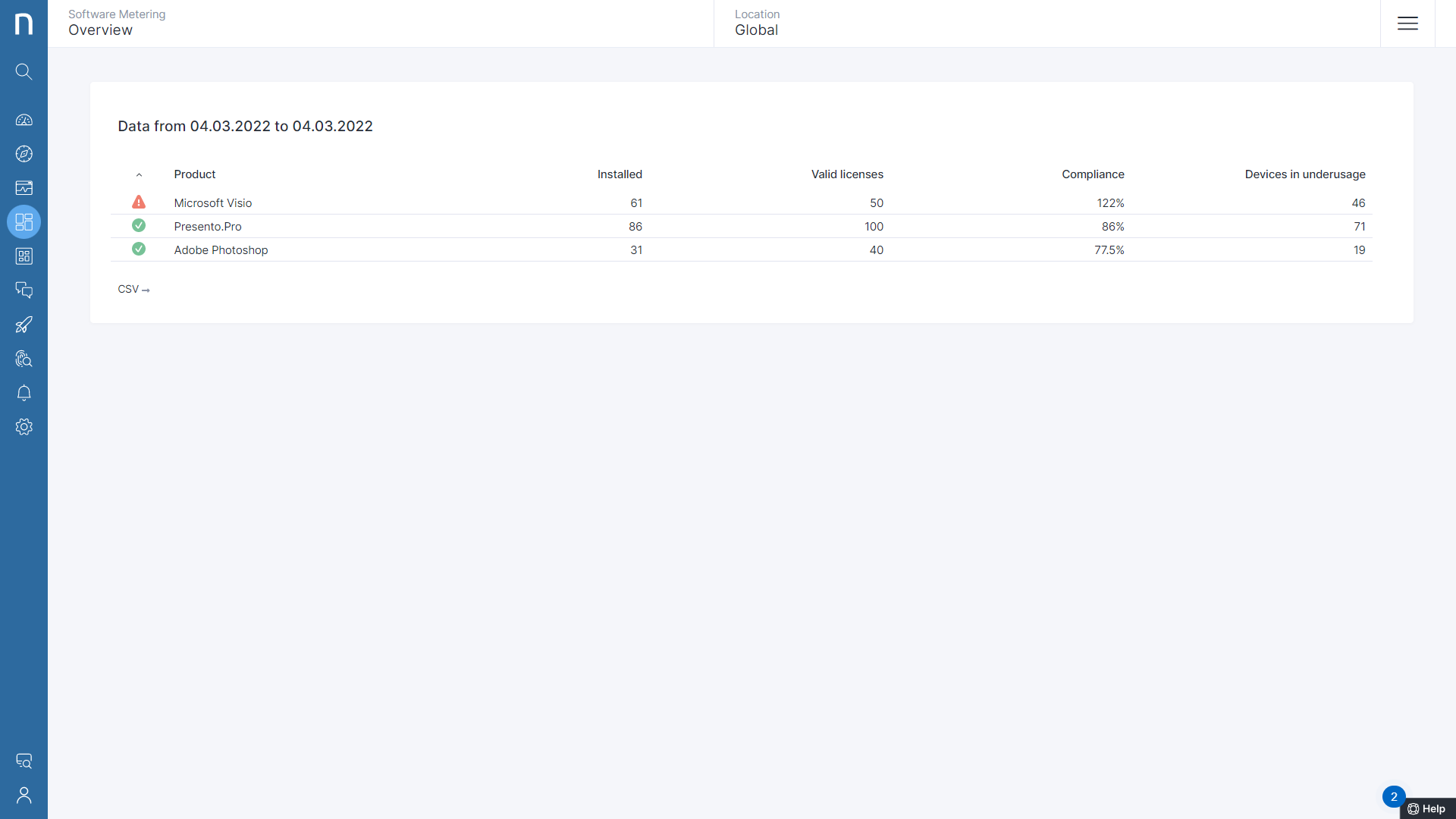Select the highlighted Software Metering overview icon
This screenshot has width=1456, height=819.
24,222
